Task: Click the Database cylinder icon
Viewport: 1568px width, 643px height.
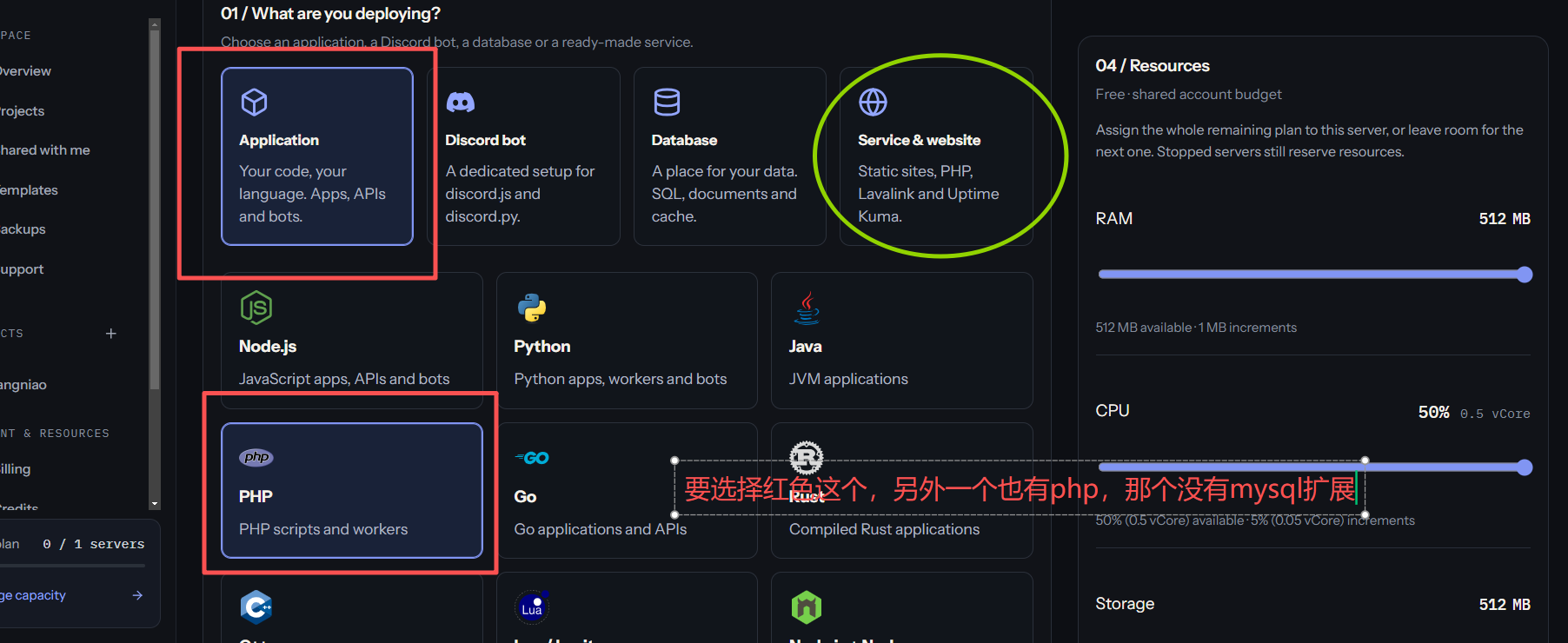Action: tap(667, 103)
